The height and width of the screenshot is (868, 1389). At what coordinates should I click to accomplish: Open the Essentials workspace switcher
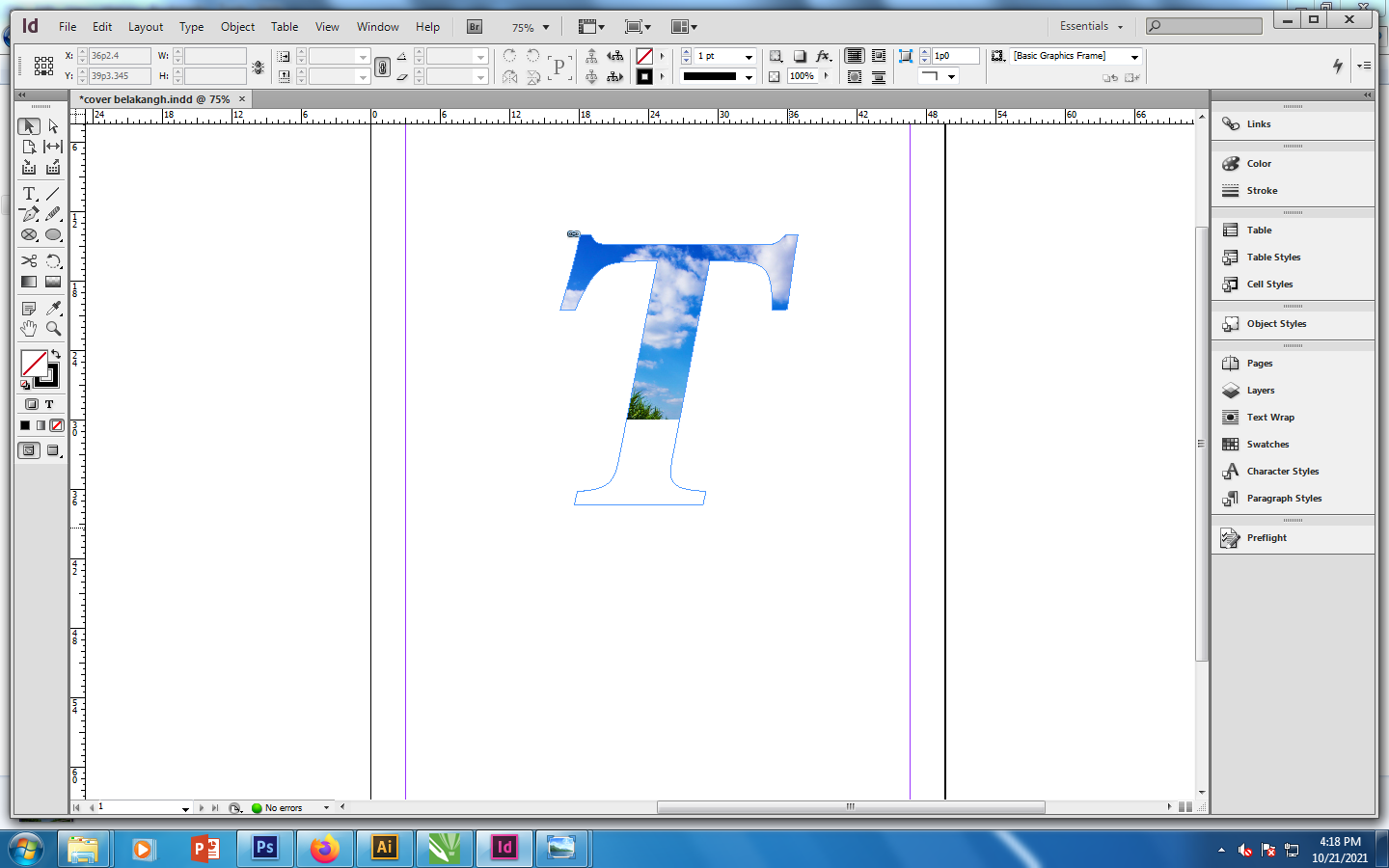(1091, 27)
